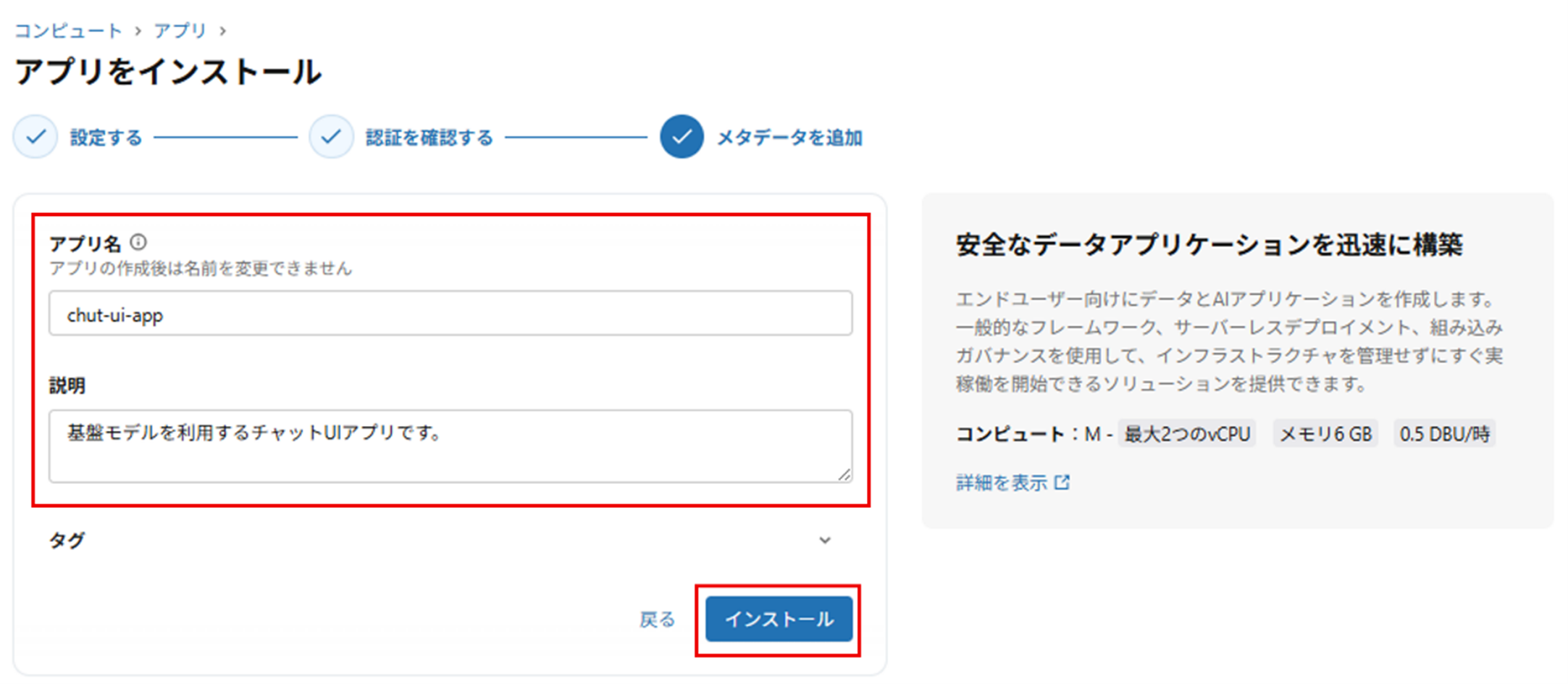Click the 説明 description text area
Screen dimensions: 1568x684
click(450, 446)
